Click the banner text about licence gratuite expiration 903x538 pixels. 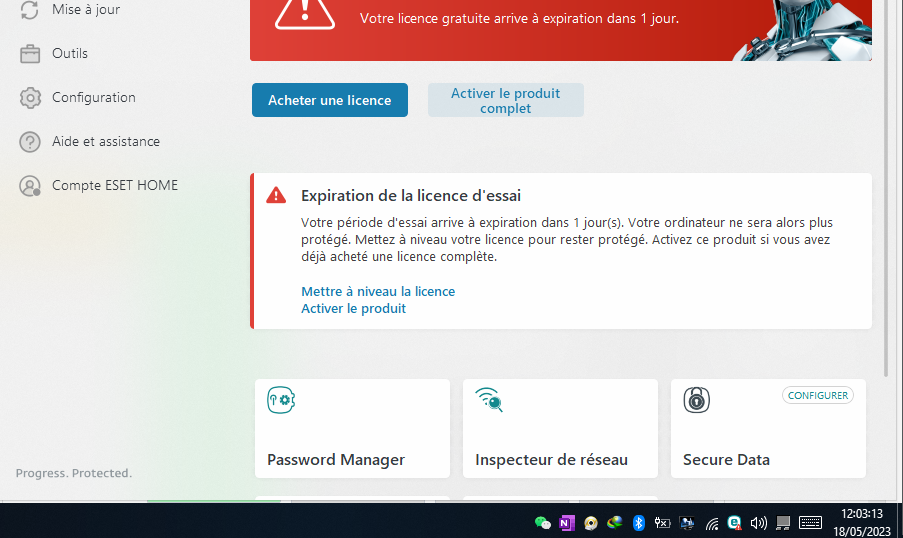coord(519,18)
